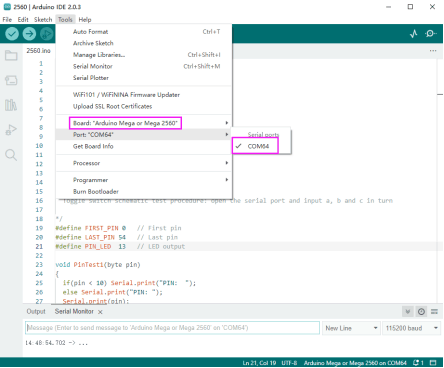Screen dimensions: 444x368
Task: Open the File menu
Action: (7, 20)
